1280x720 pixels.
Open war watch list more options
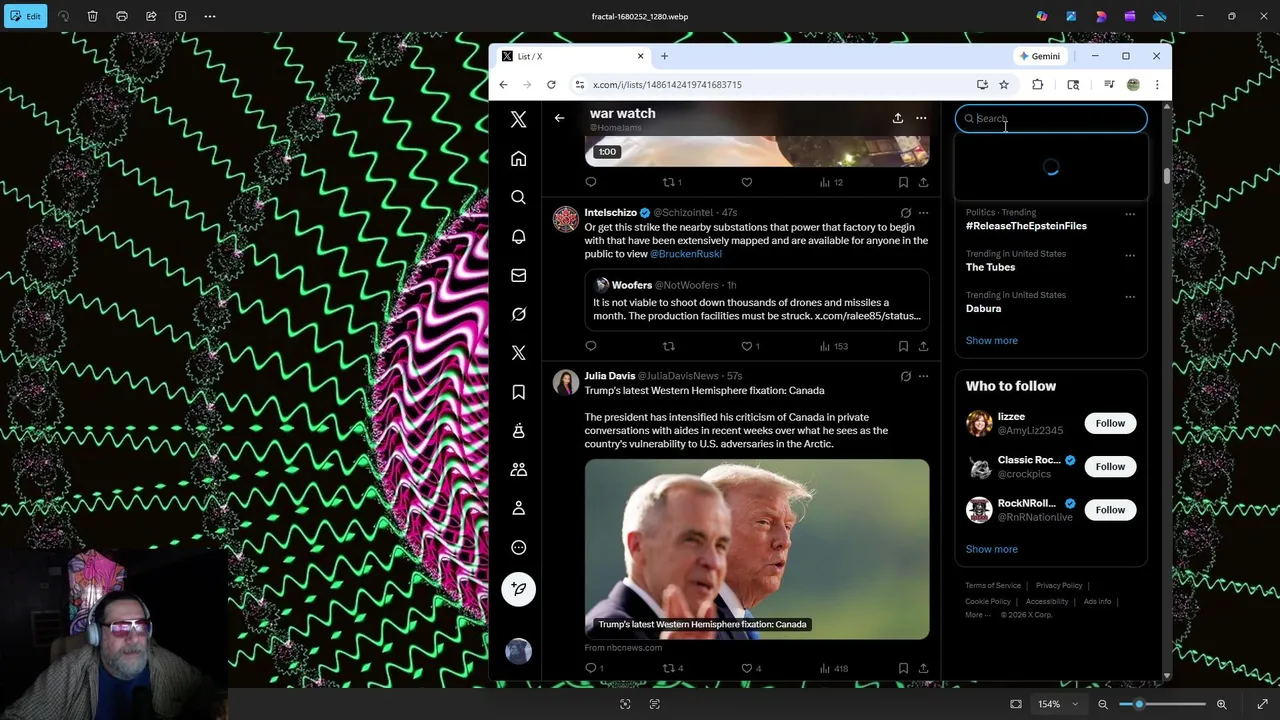coord(921,118)
